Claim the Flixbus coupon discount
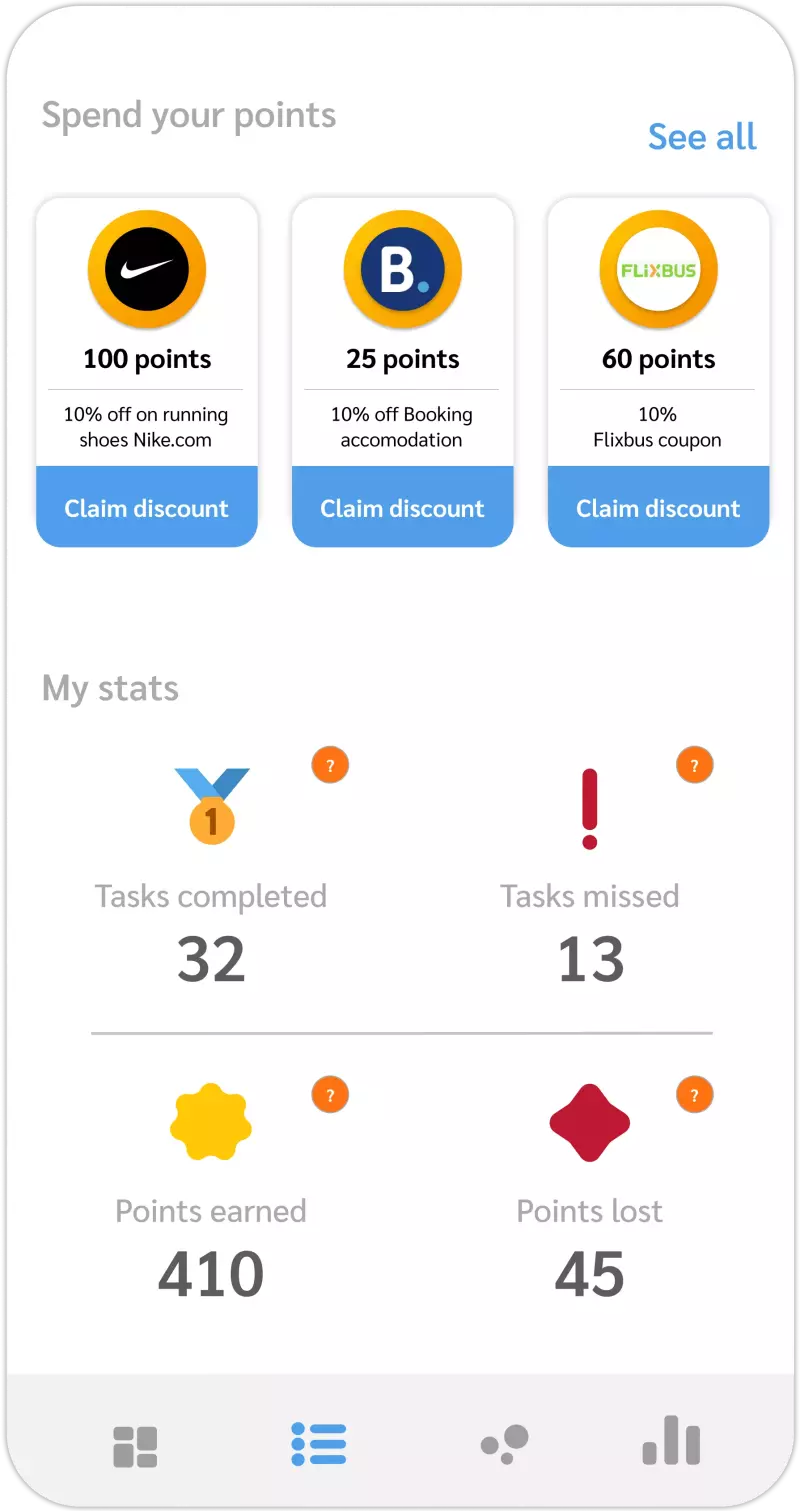Screen dimensions: 800x1511 coord(658,508)
